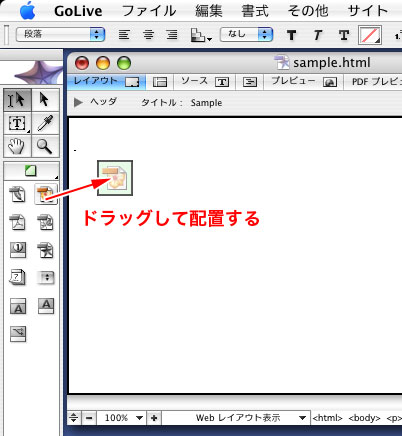
Task: Switch to the ソース tab
Action: tap(205, 82)
